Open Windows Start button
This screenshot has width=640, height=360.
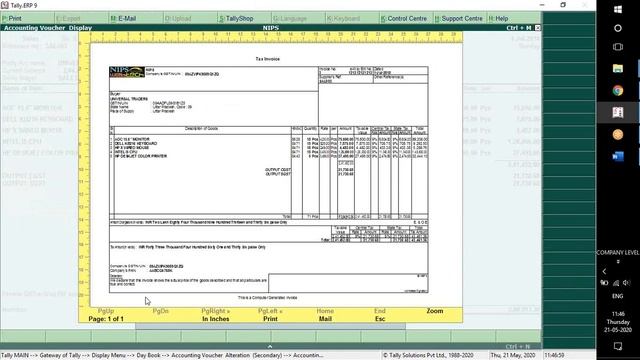618,9
